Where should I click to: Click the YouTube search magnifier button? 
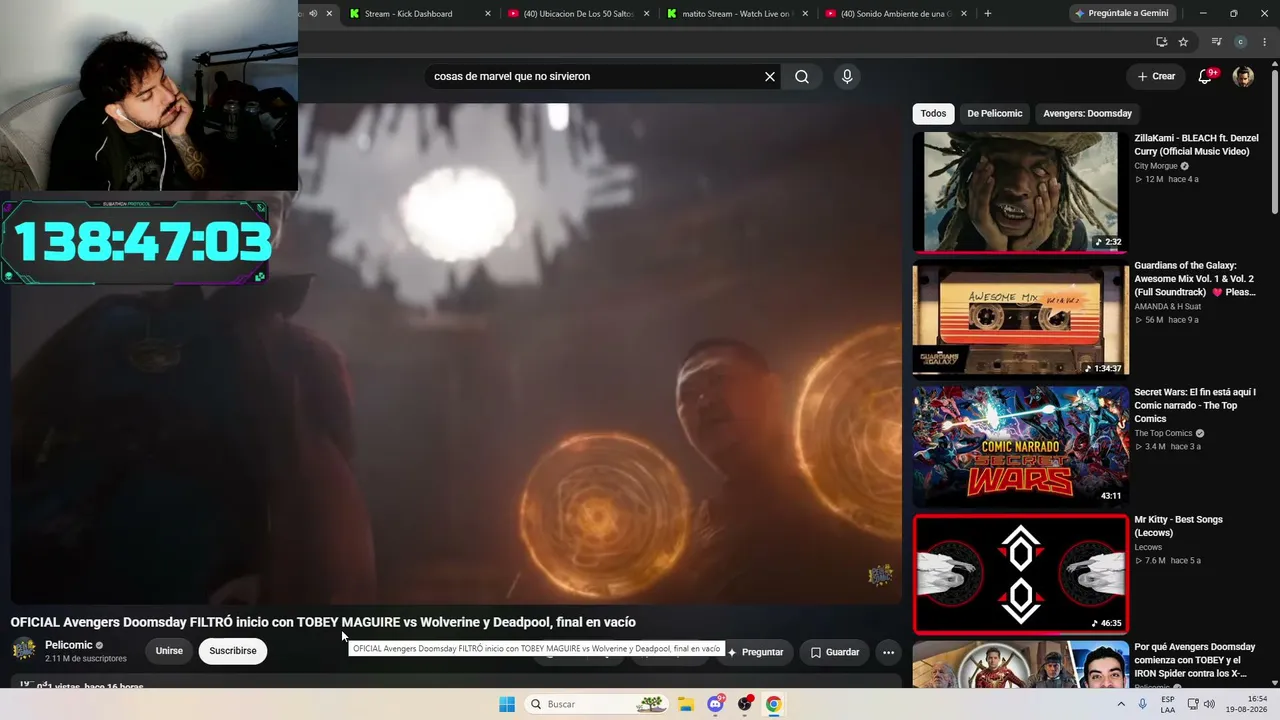point(802,77)
